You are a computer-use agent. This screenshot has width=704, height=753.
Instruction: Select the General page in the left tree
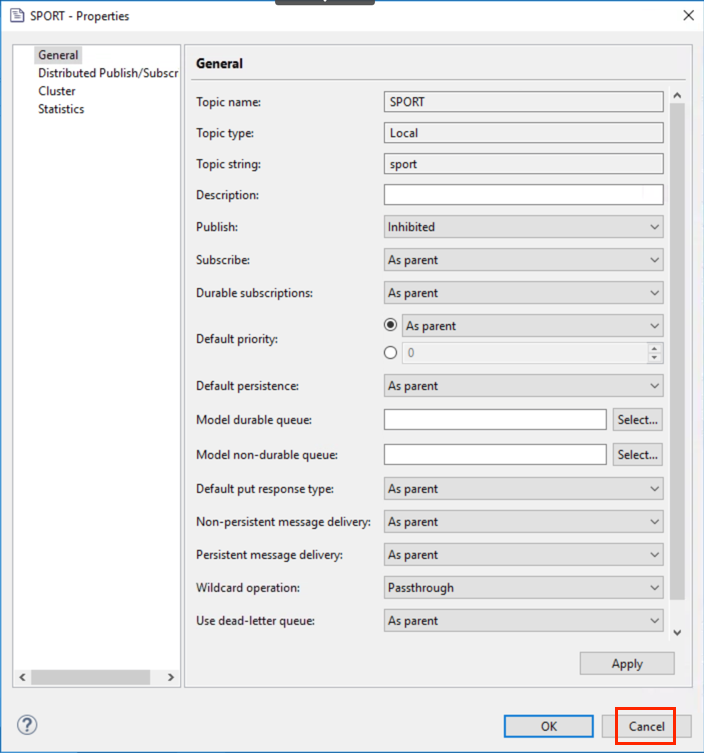[x=58, y=55]
